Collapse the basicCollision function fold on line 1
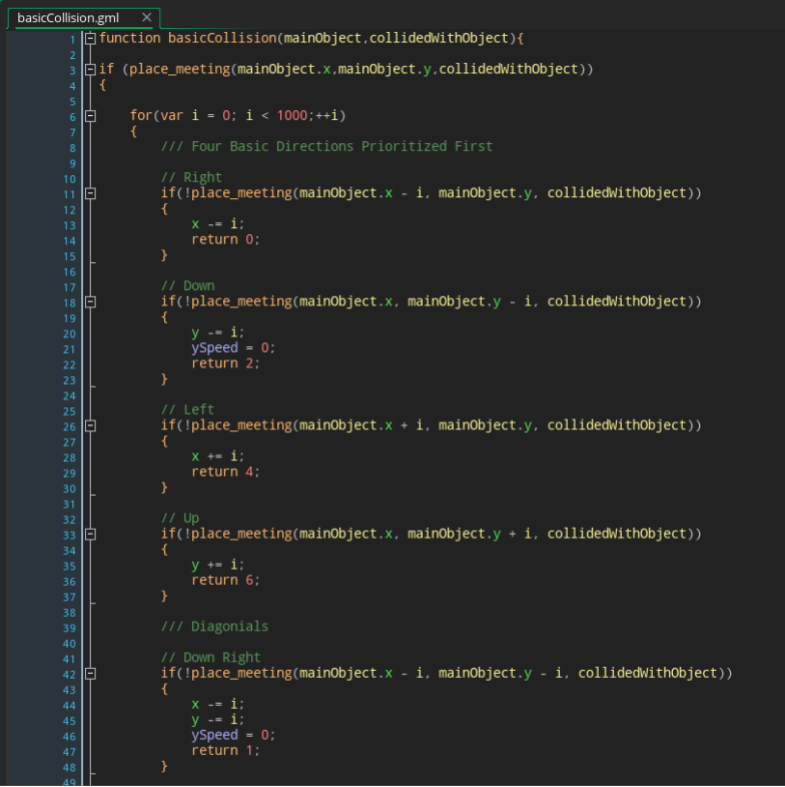 91,39
